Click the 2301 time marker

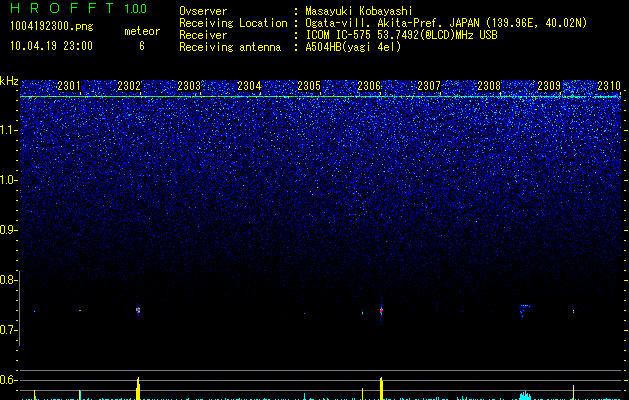tap(69, 86)
